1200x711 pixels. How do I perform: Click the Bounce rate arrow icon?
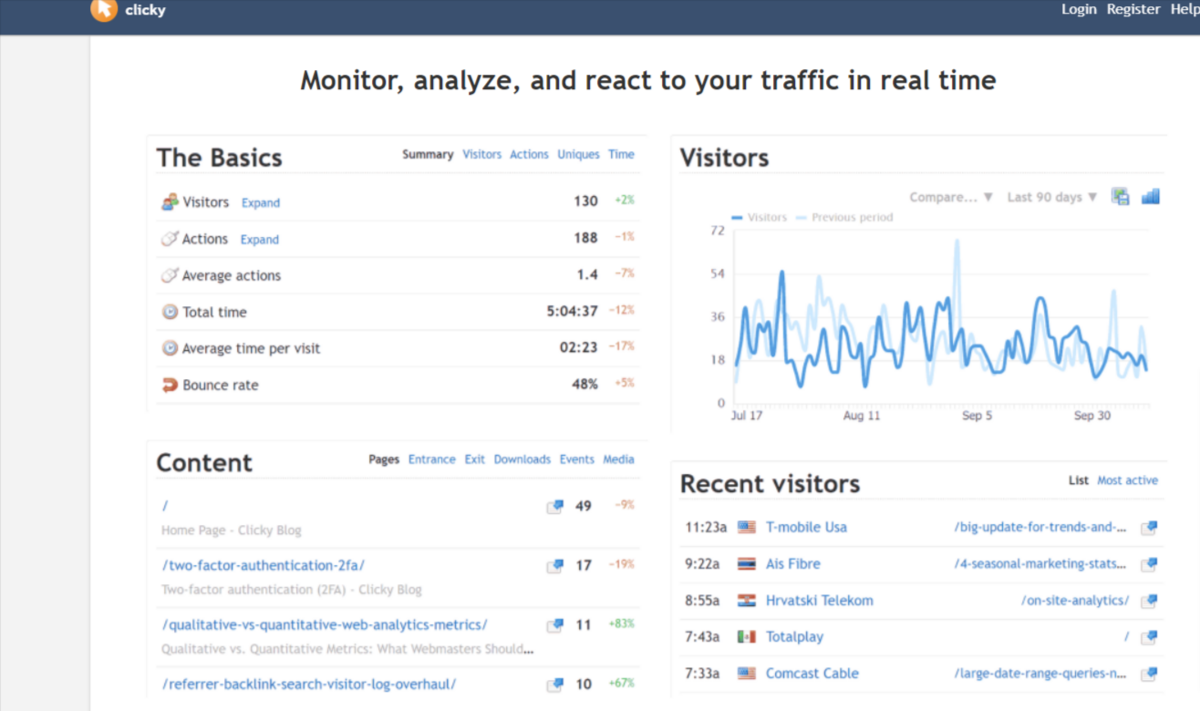169,384
